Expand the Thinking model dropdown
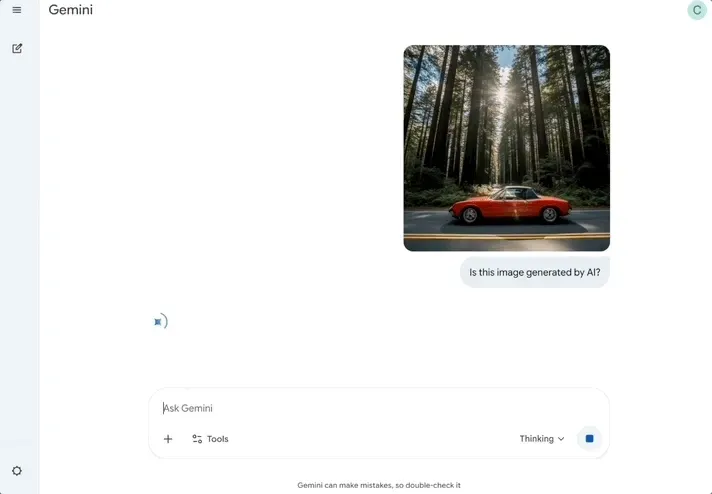 click(x=542, y=439)
